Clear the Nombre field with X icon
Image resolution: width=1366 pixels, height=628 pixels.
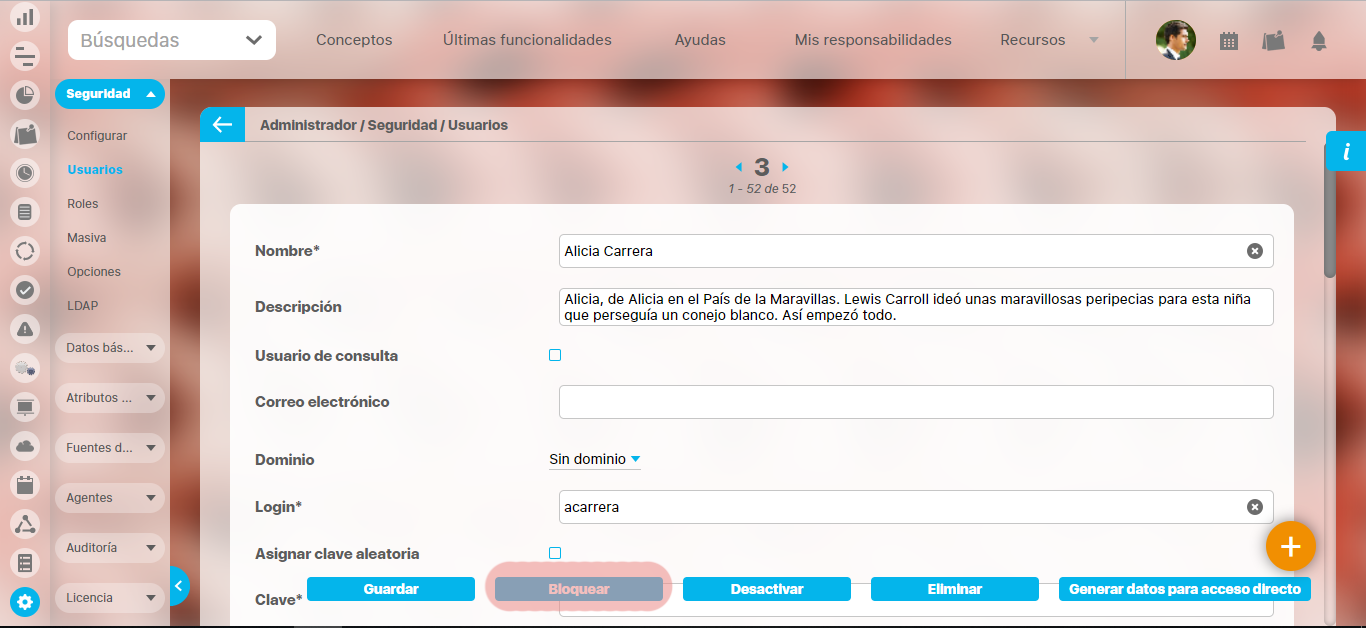click(1254, 251)
